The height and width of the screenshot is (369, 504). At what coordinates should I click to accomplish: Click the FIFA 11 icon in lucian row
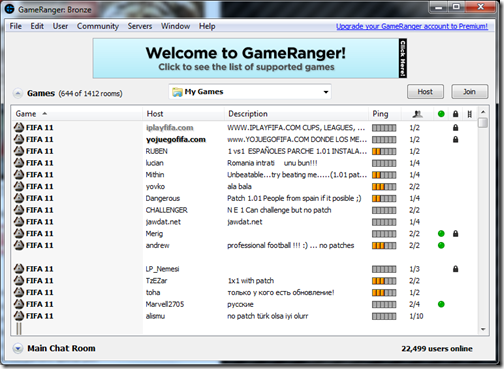pos(19,163)
